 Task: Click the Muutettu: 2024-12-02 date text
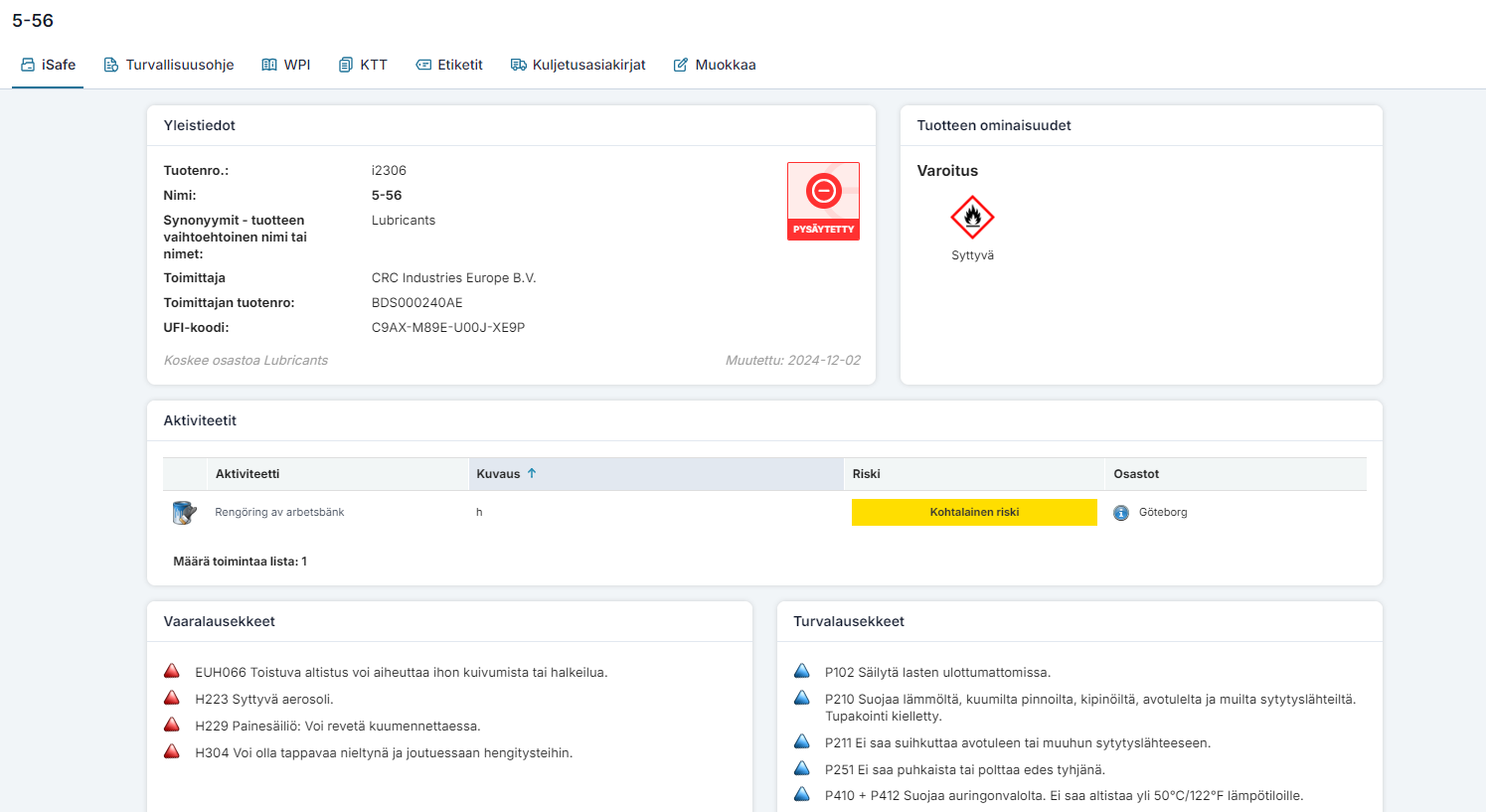click(x=793, y=360)
